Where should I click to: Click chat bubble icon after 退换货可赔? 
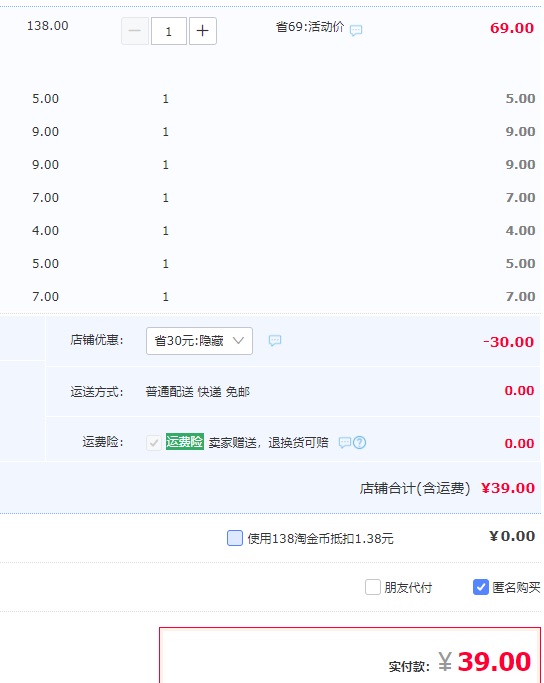point(345,443)
